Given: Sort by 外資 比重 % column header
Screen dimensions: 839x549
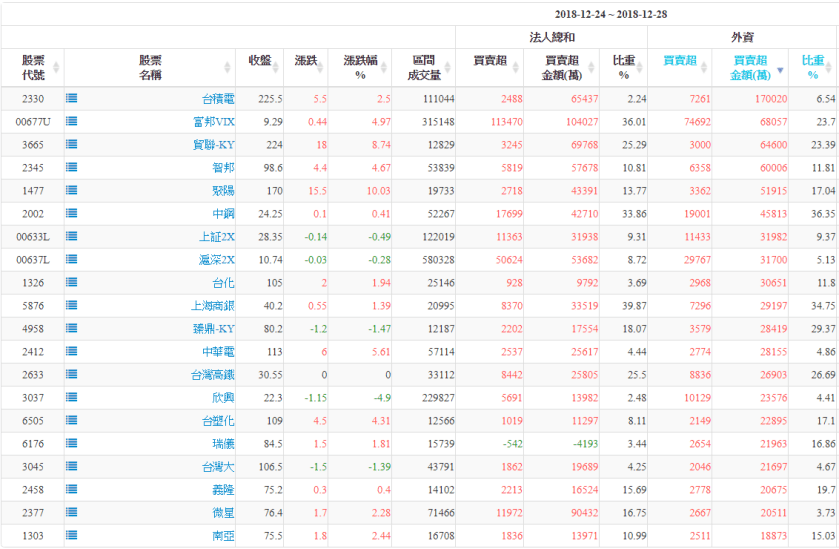Looking at the screenshot, I should [x=811, y=67].
